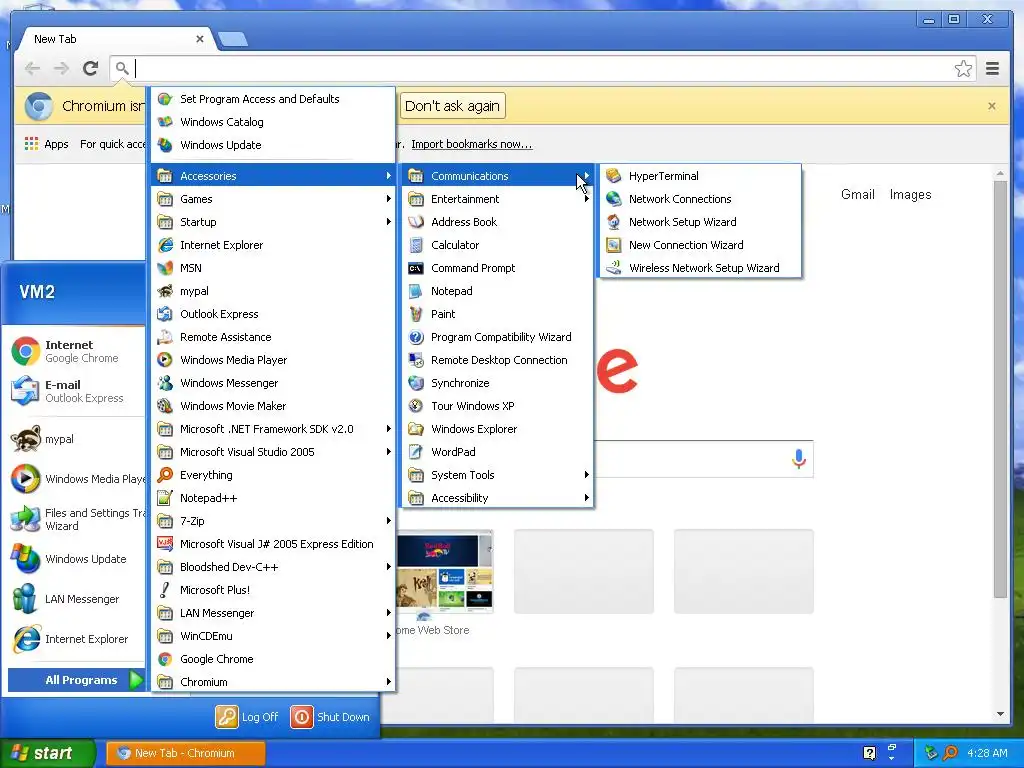1024x768 pixels.
Task: Click the Shut Down button
Action: (x=330, y=716)
